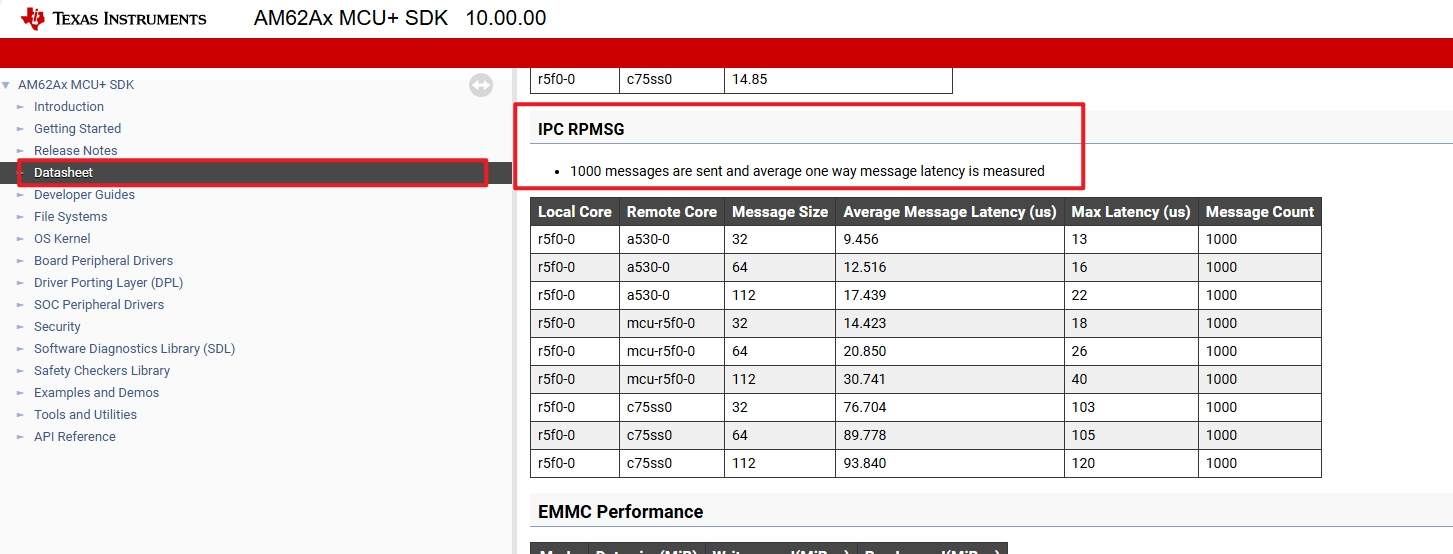Click the AM62Ax MCU+ SDK 10.00.00 title
Image resolution: width=1453 pixels, height=554 pixels.
pos(400,18)
